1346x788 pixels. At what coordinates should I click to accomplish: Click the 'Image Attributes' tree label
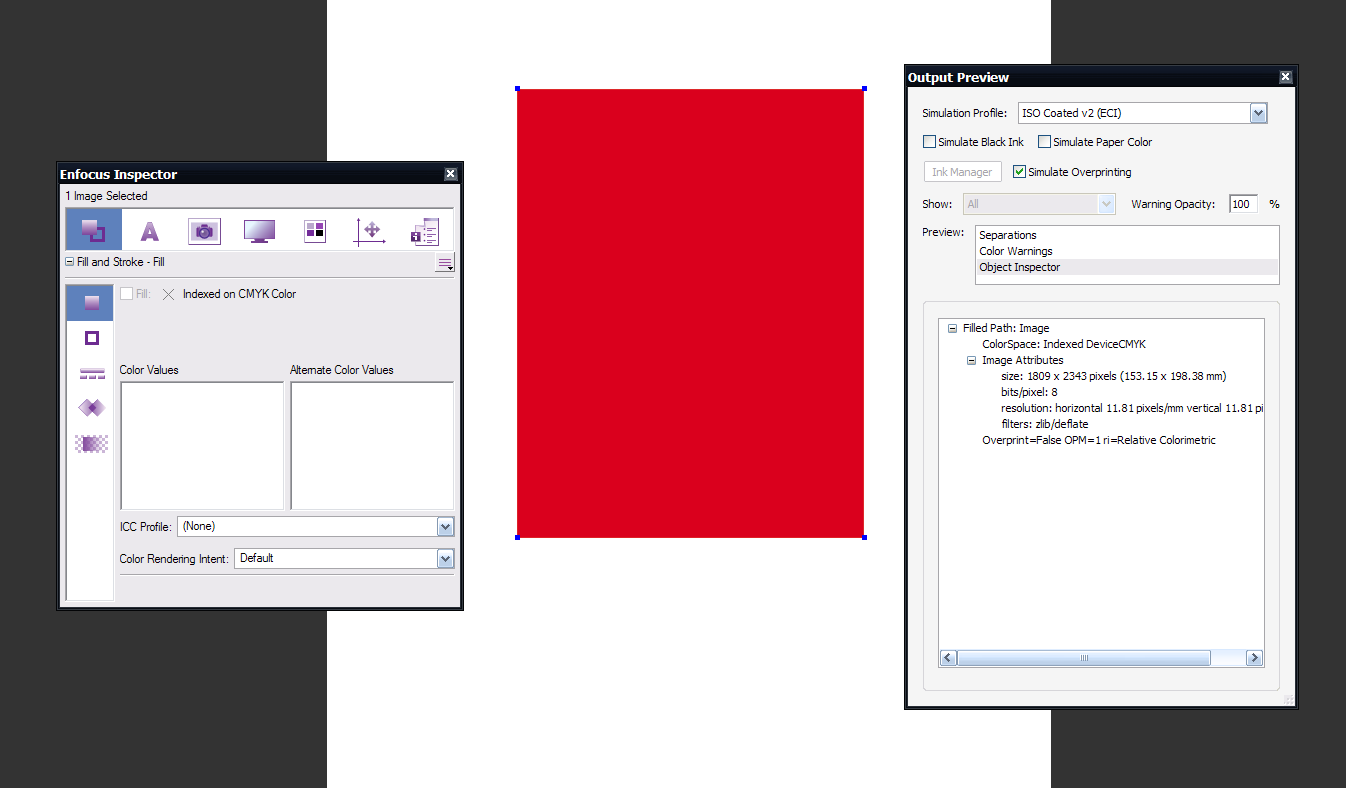(x=1023, y=360)
